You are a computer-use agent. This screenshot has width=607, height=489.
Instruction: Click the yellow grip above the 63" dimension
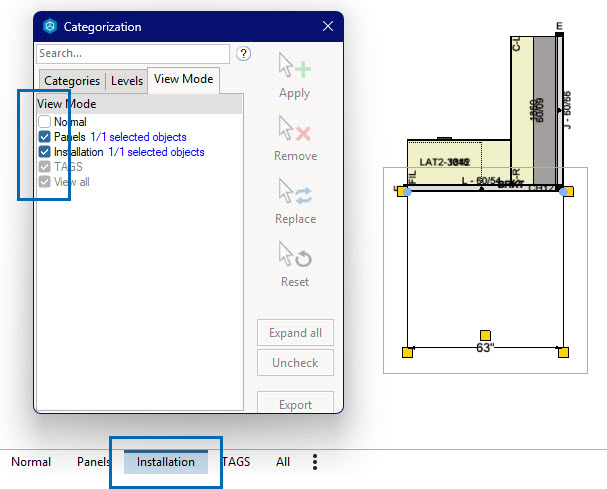[485, 335]
